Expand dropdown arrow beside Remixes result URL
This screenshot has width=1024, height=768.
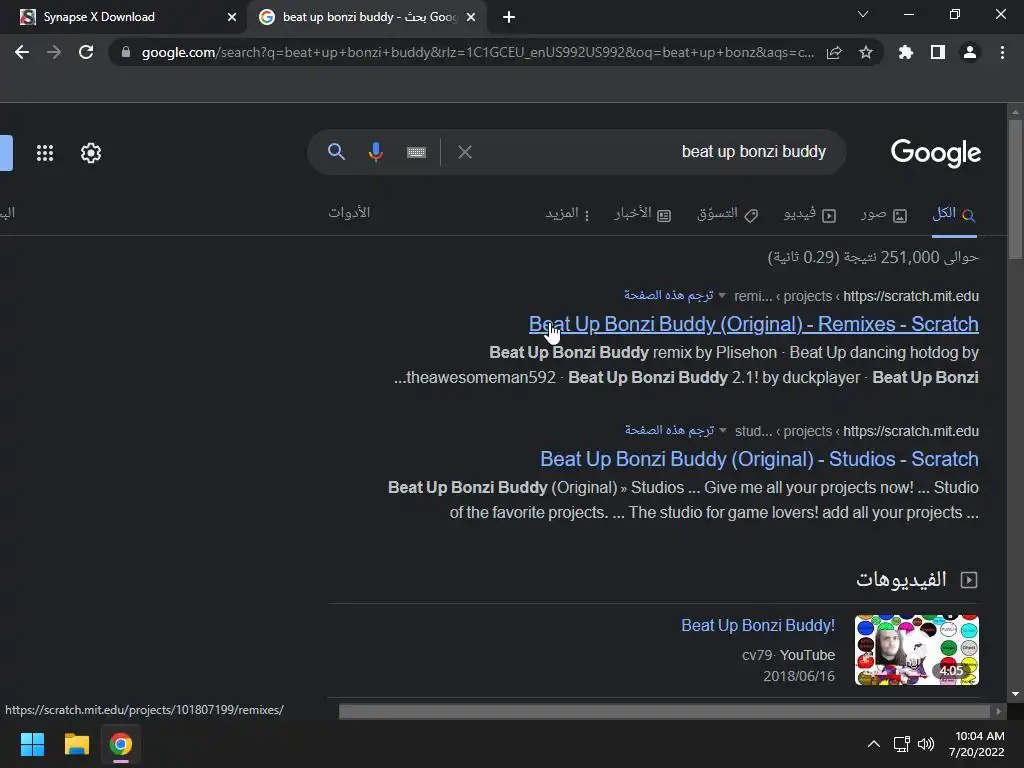pos(722,296)
